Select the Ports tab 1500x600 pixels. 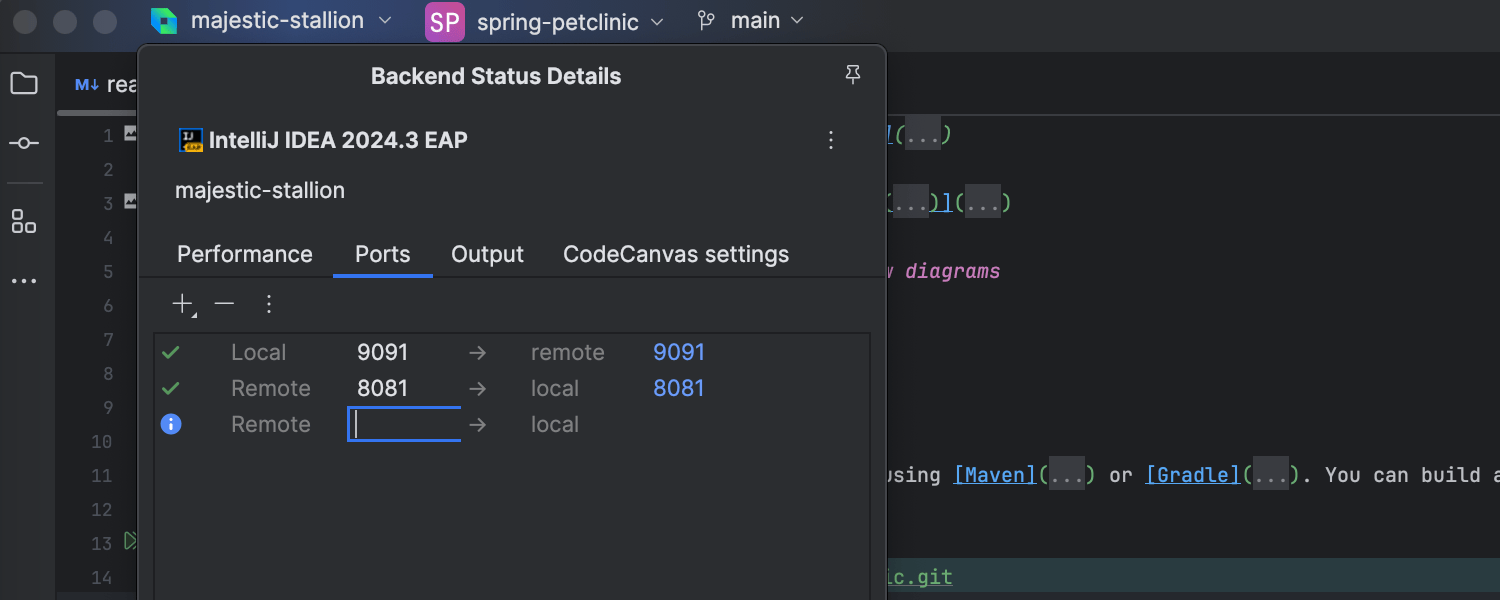[382, 254]
